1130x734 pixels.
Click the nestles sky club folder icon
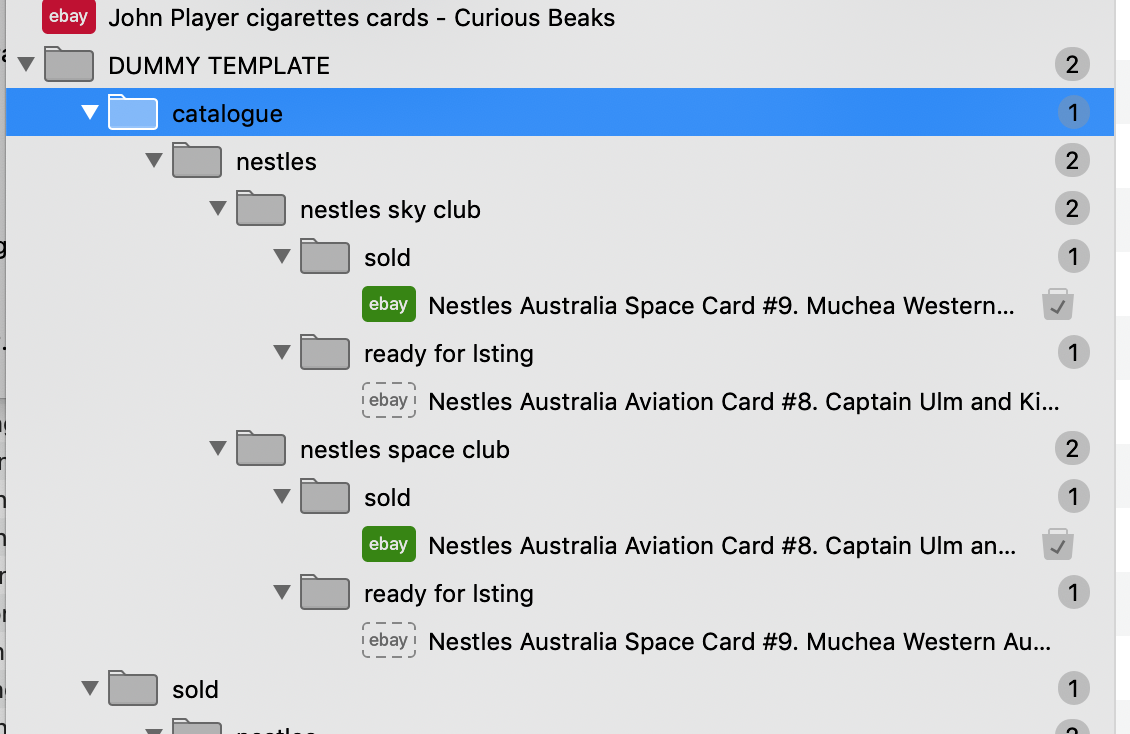[261, 208]
